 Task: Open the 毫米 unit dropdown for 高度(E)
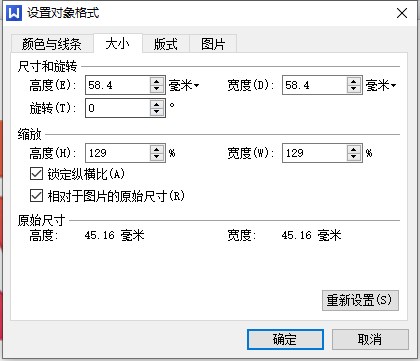[x=184, y=85]
